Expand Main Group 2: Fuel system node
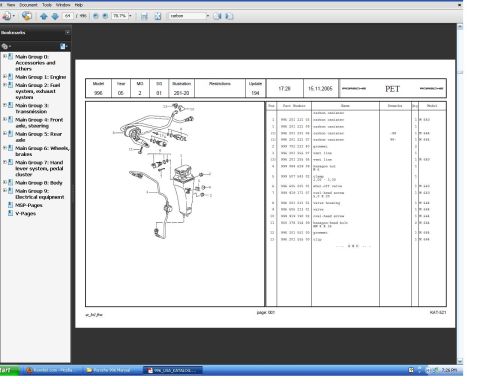480x384 pixels. (5, 84)
